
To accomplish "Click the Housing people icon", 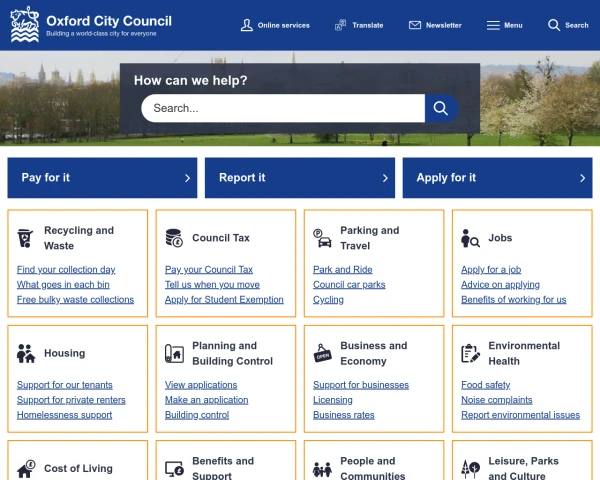I will tap(25, 353).
